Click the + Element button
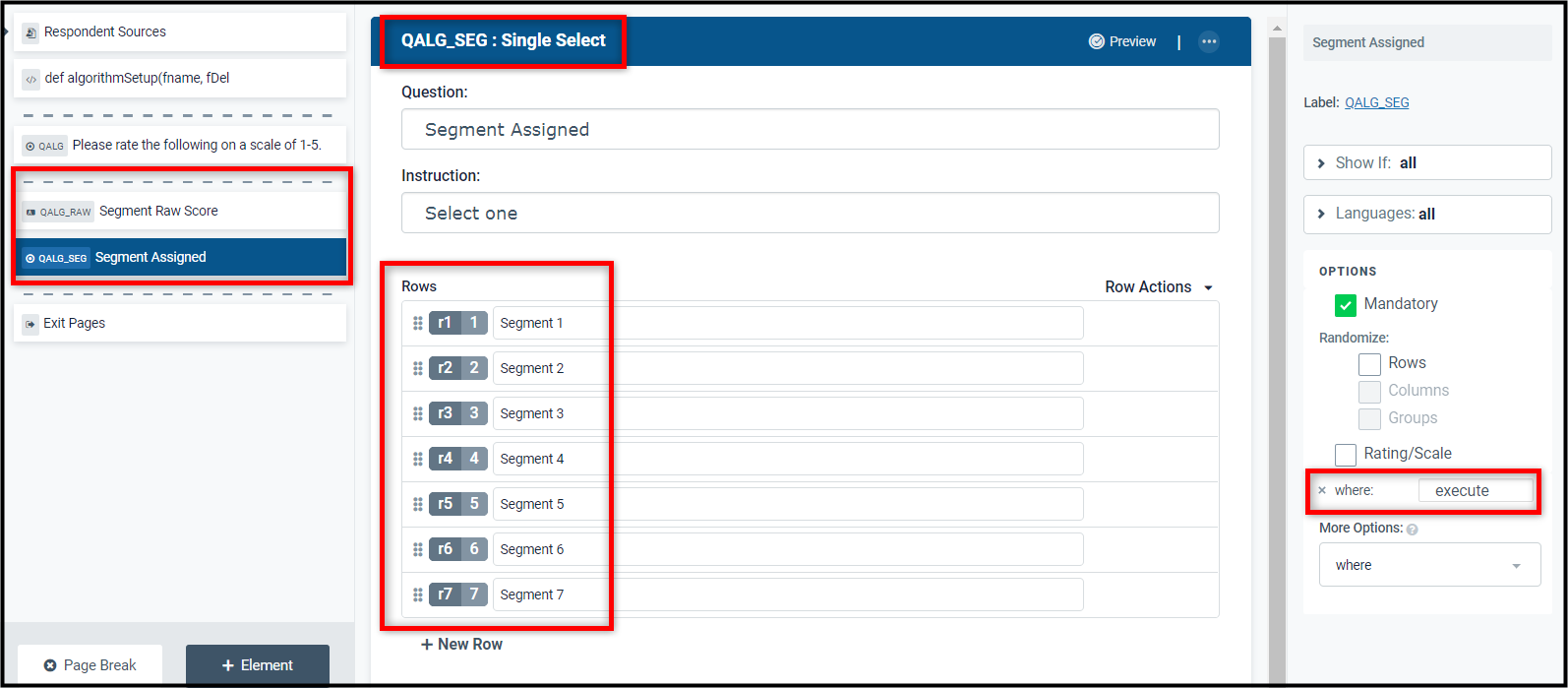This screenshot has width=1568, height=688. (258, 665)
